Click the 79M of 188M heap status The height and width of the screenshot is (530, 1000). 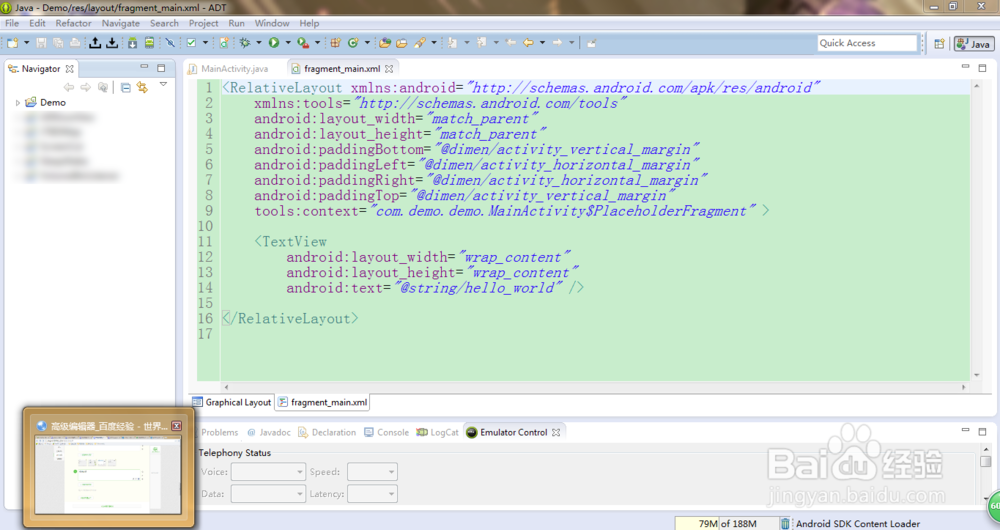pos(727,524)
